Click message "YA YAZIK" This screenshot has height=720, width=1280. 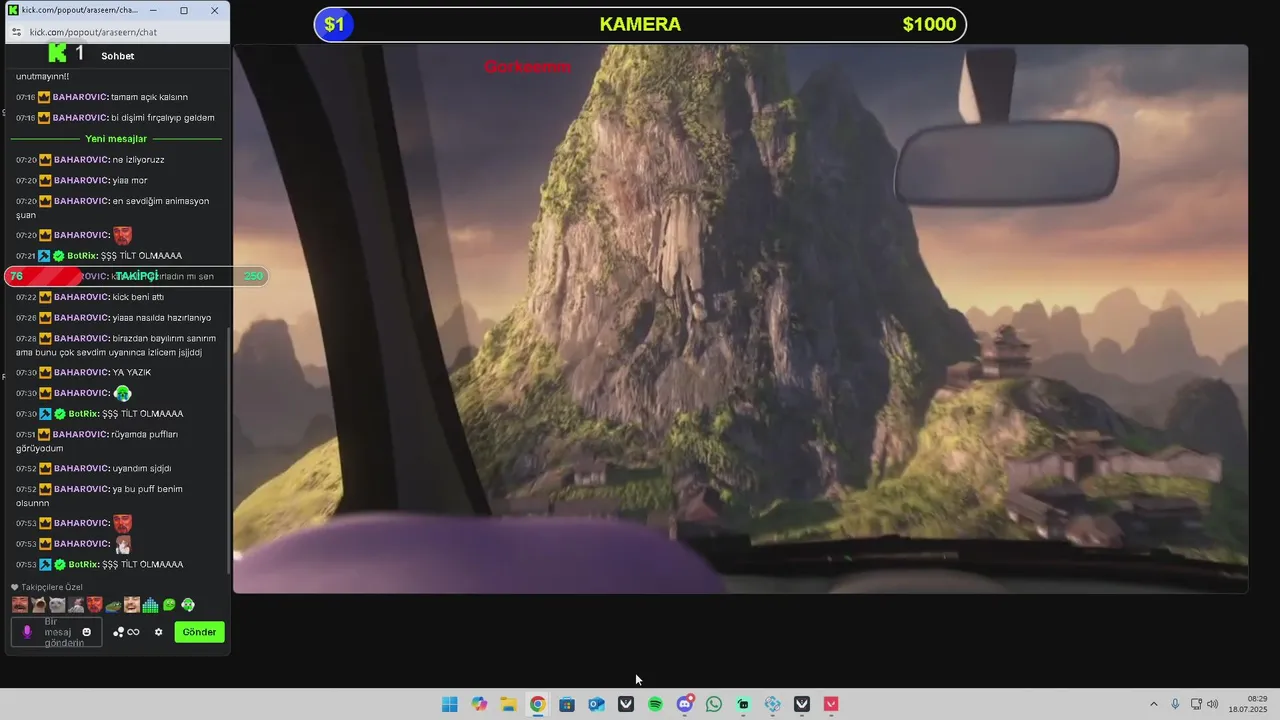coord(132,373)
